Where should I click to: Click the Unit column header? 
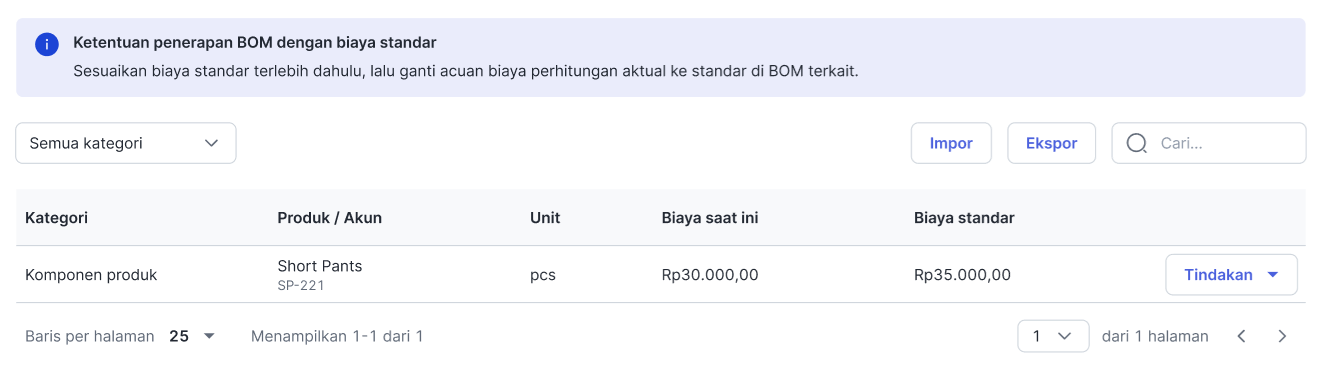[545, 218]
